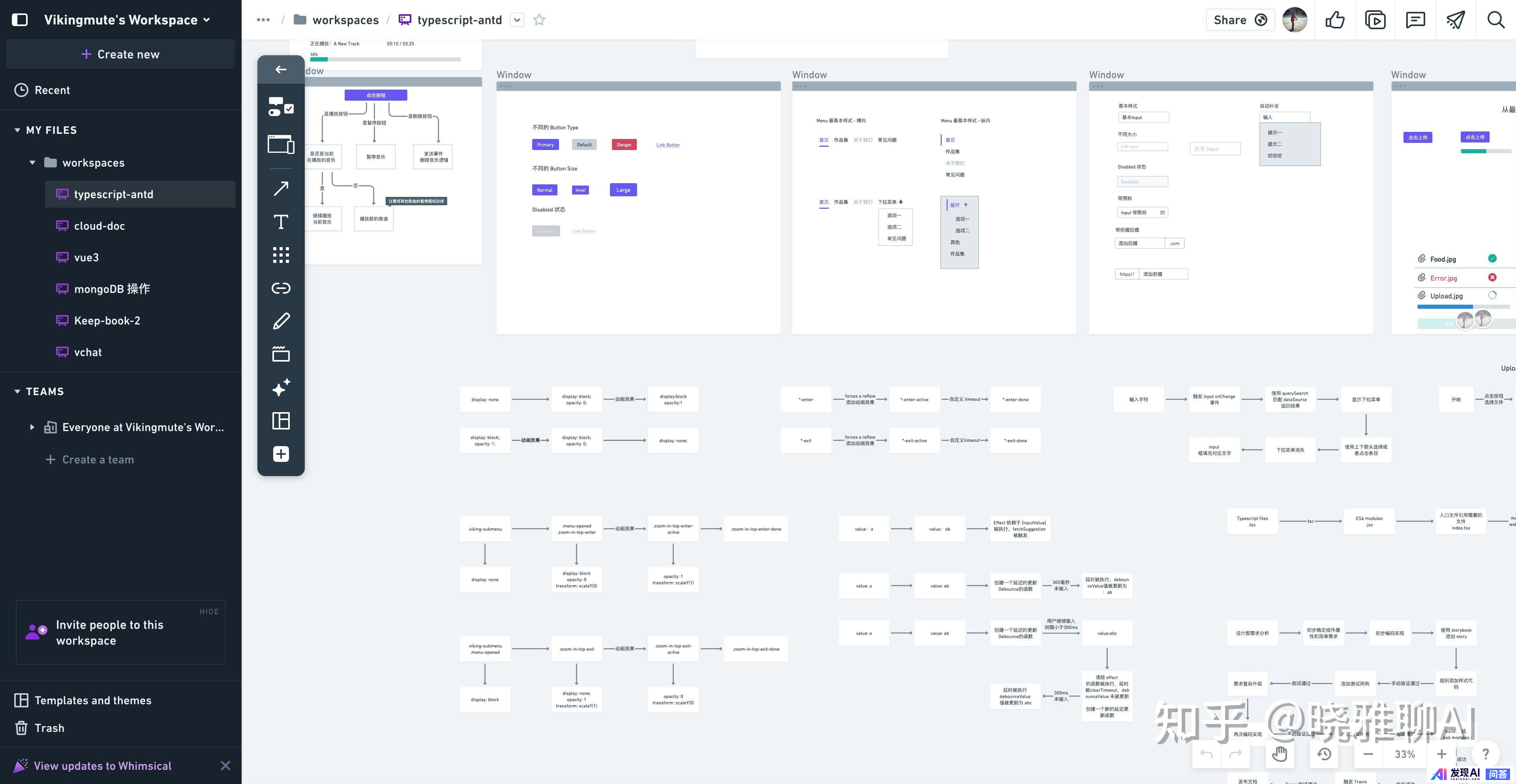Open the comments icon

click(1415, 20)
